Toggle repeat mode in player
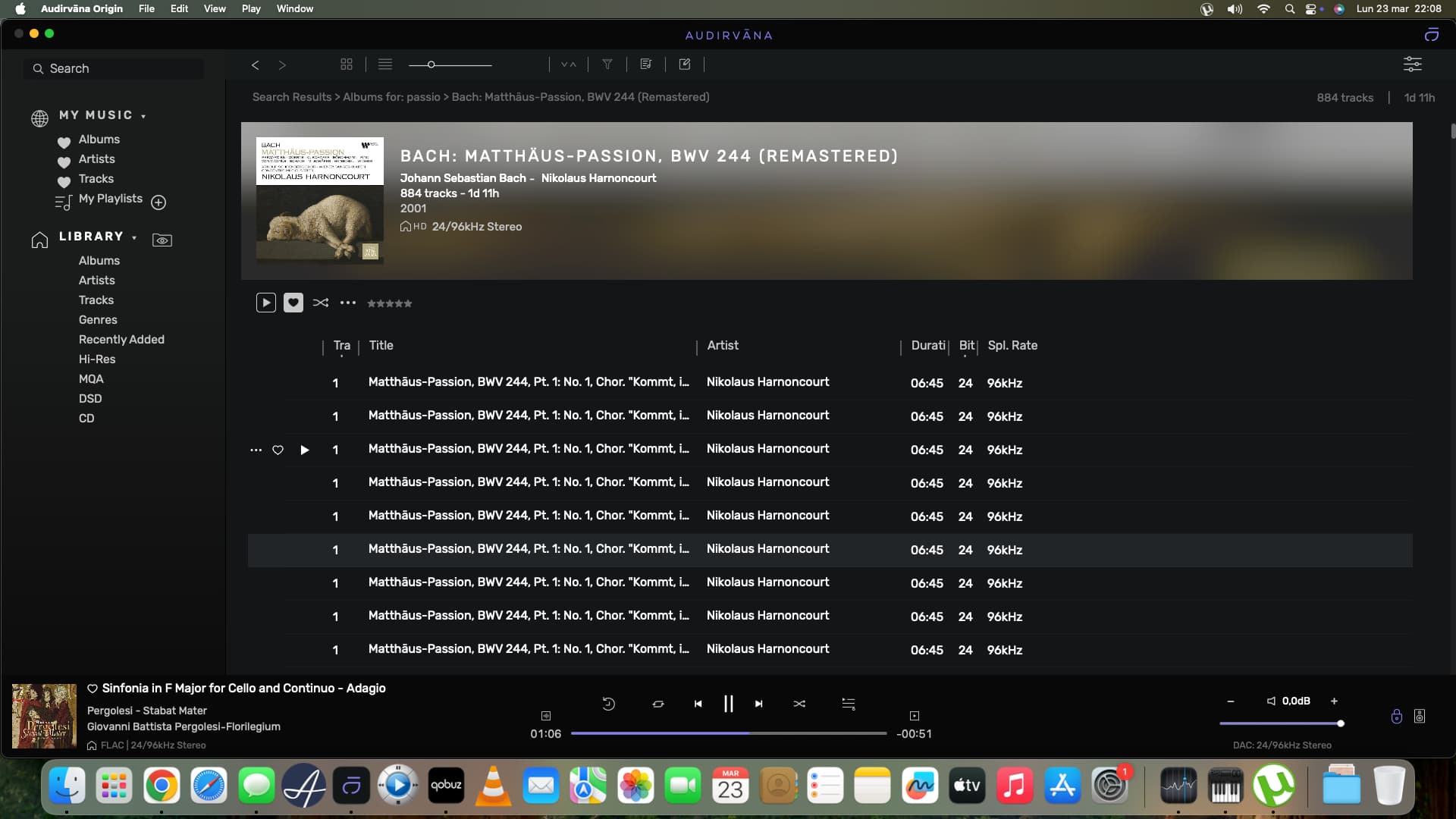The height and width of the screenshot is (819, 1456). click(658, 704)
